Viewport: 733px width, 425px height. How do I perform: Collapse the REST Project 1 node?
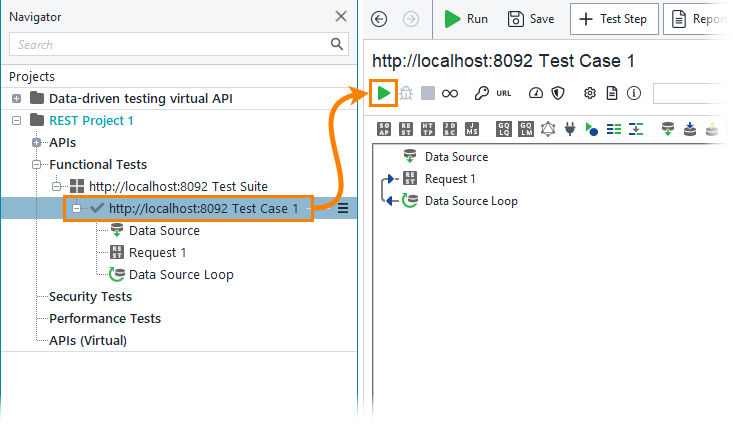16,121
